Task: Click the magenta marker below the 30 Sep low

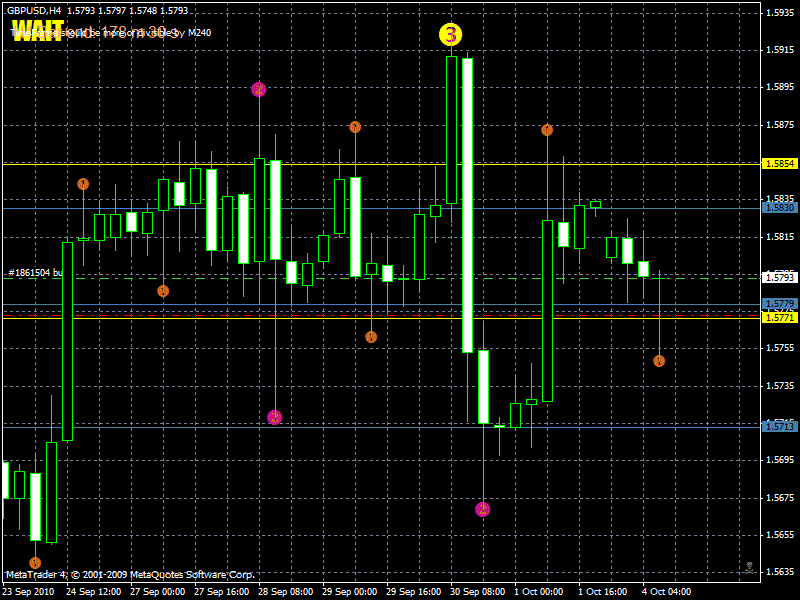Action: (x=483, y=508)
